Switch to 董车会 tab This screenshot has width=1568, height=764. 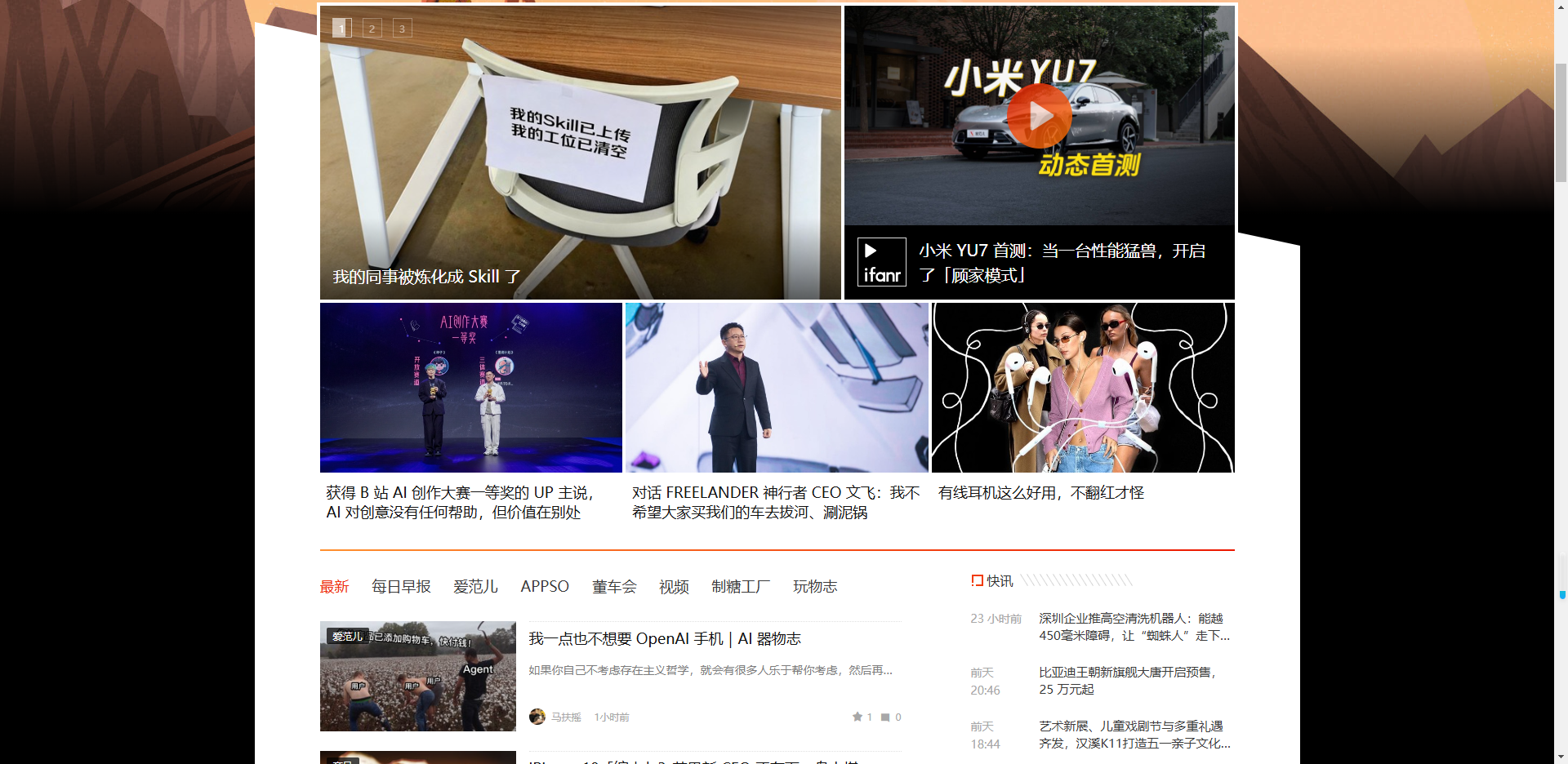(x=614, y=587)
